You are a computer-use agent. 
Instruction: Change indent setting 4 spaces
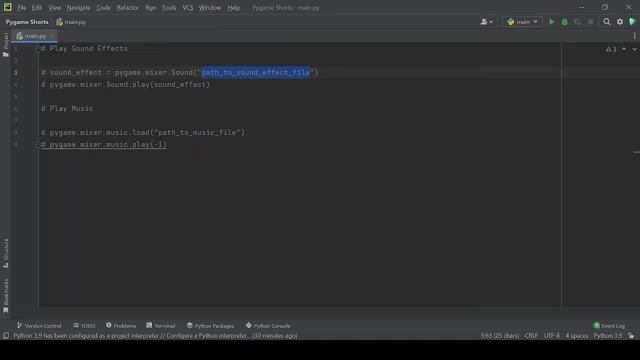[x=577, y=336]
